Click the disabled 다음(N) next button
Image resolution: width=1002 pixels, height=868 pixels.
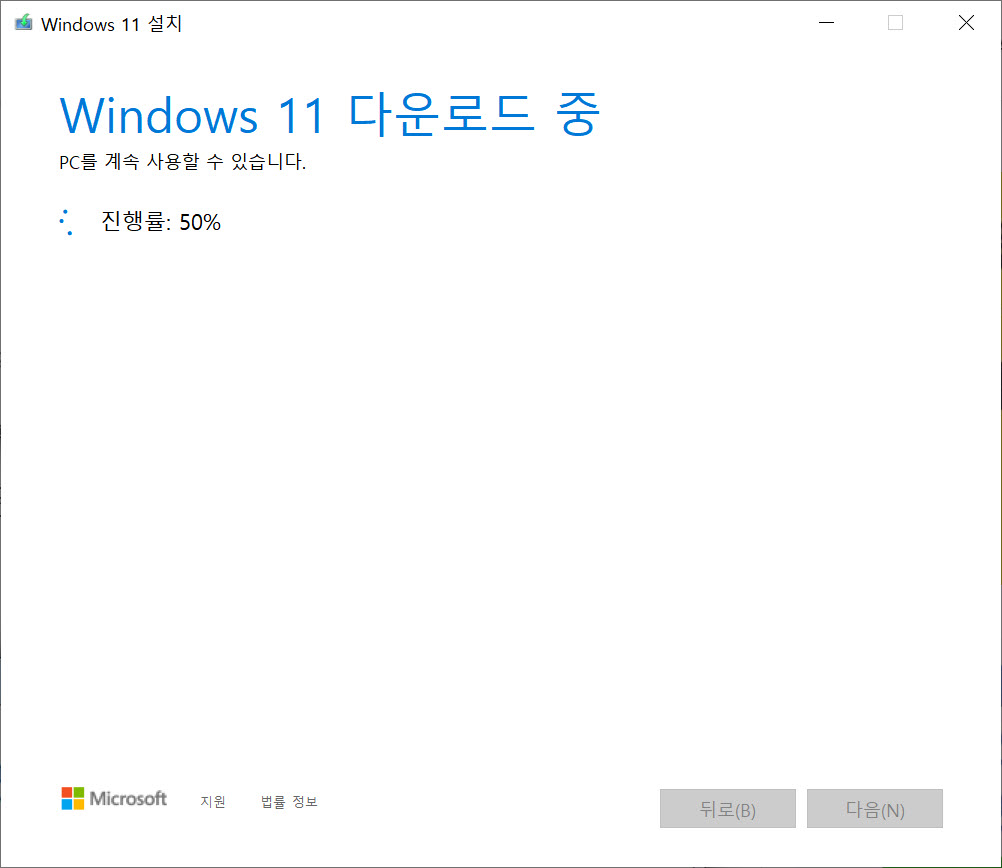875,808
